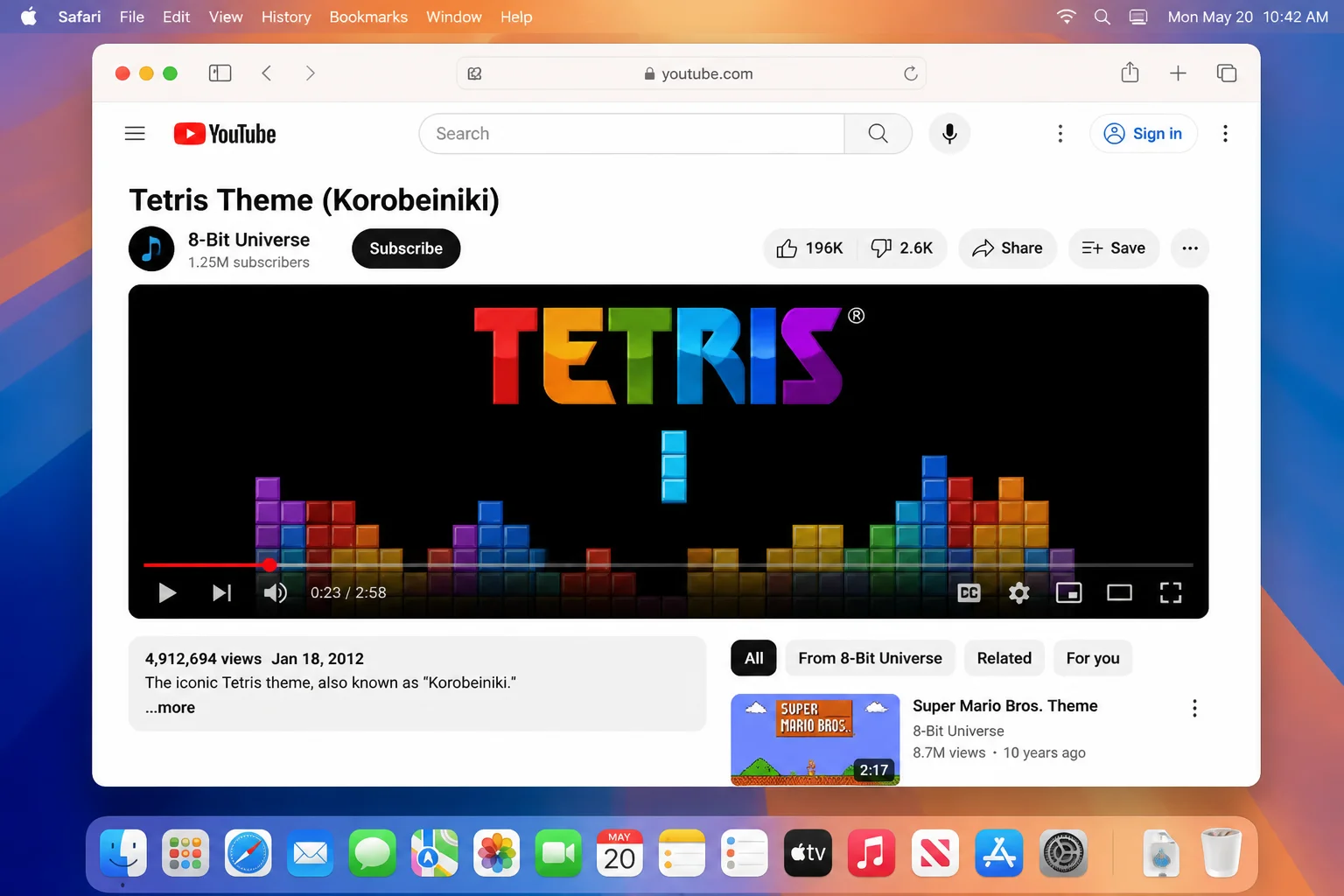Select the Related chip
The image size is (1344, 896).
pyautogui.click(x=1004, y=658)
